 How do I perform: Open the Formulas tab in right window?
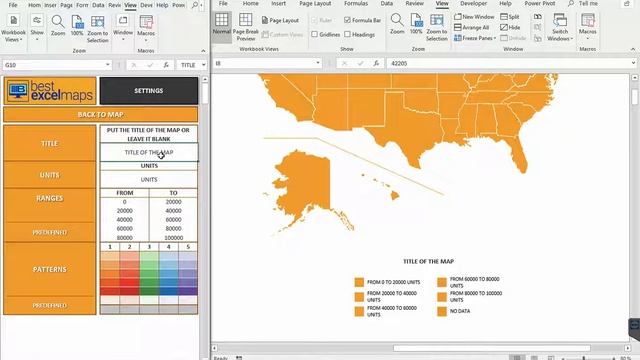(356, 4)
